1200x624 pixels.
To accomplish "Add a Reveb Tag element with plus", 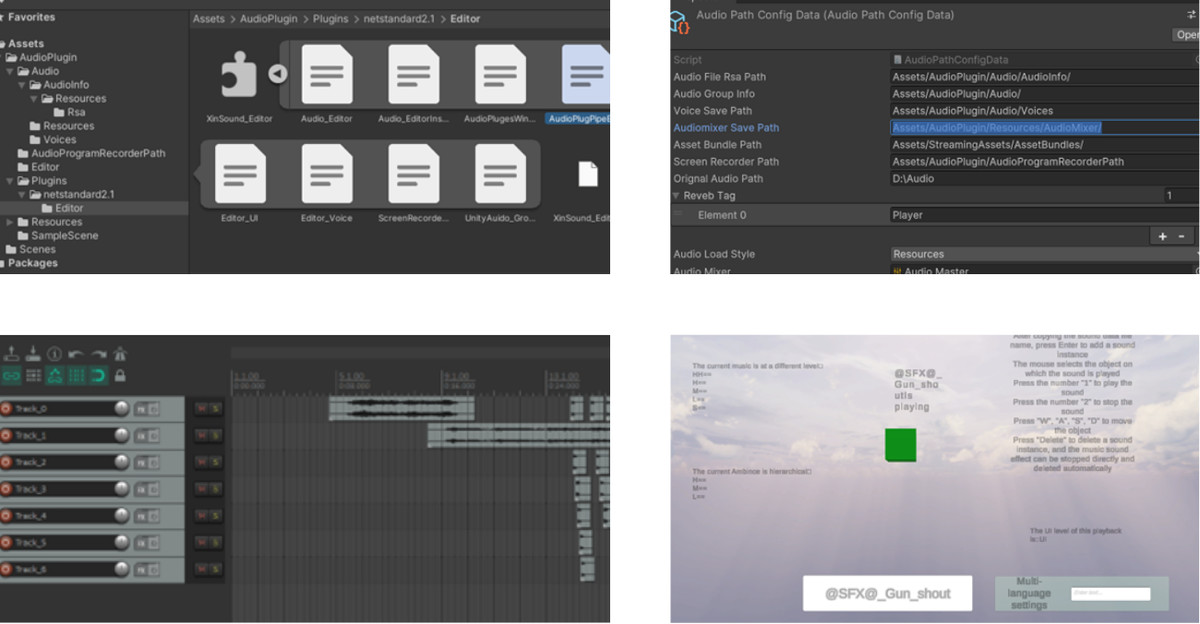I will [x=1162, y=236].
